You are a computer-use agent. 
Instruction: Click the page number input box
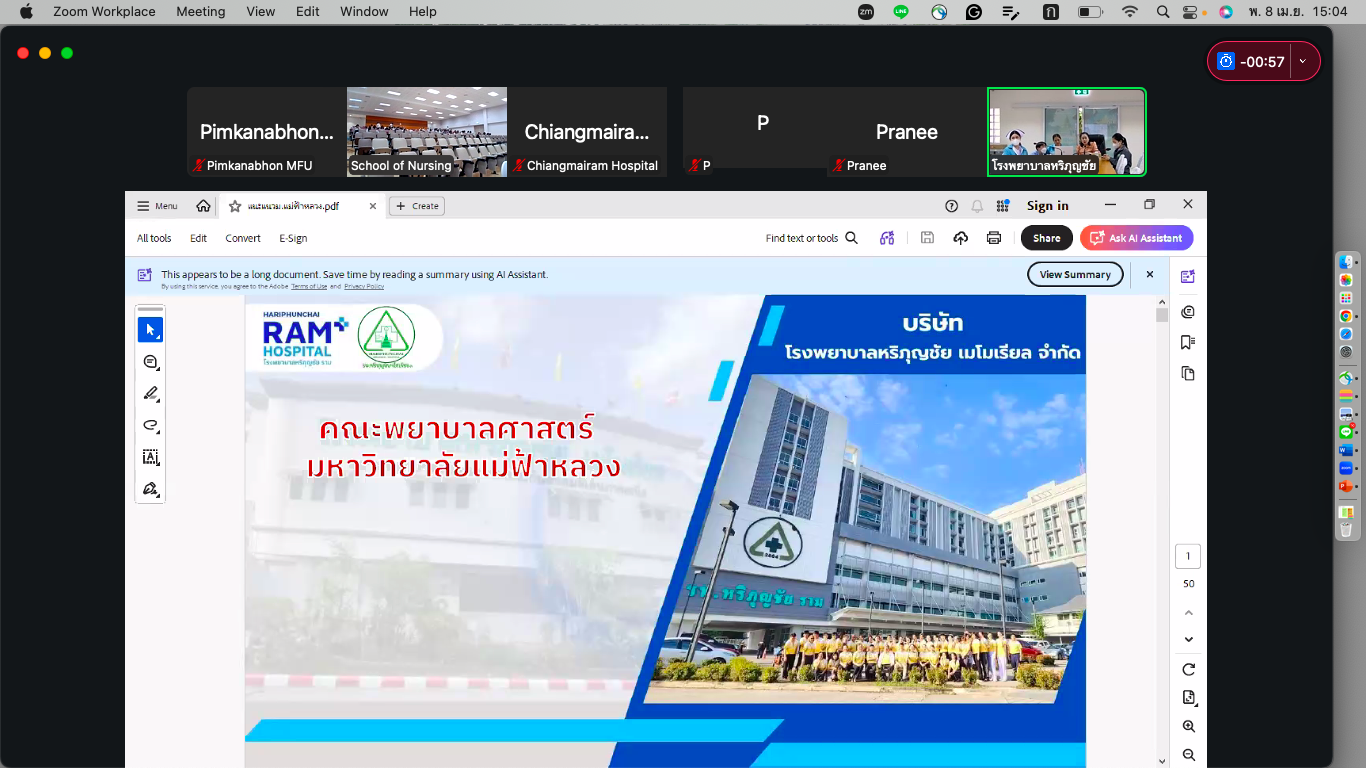1188,556
